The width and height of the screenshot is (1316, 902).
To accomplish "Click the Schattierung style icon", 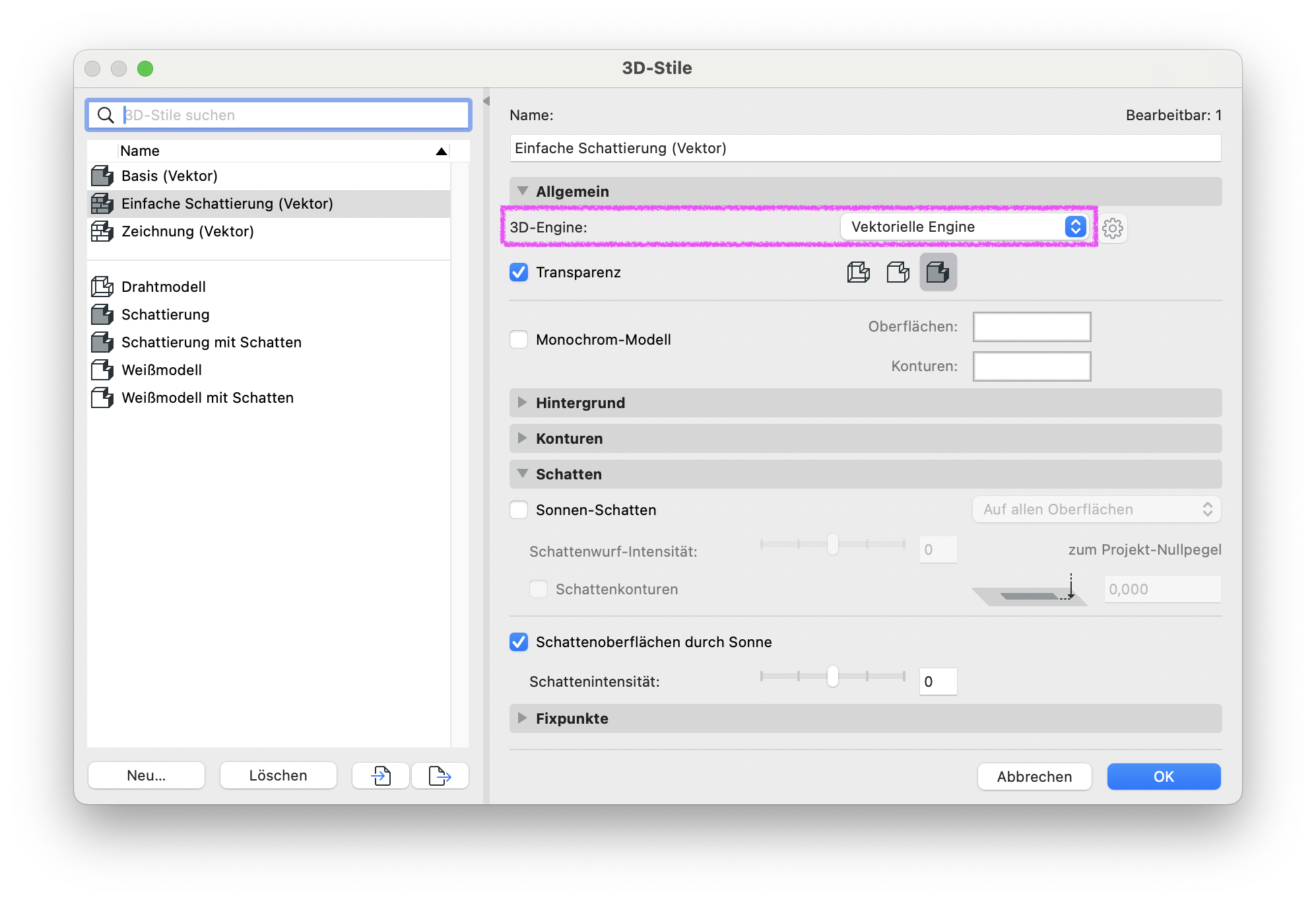I will point(102,314).
